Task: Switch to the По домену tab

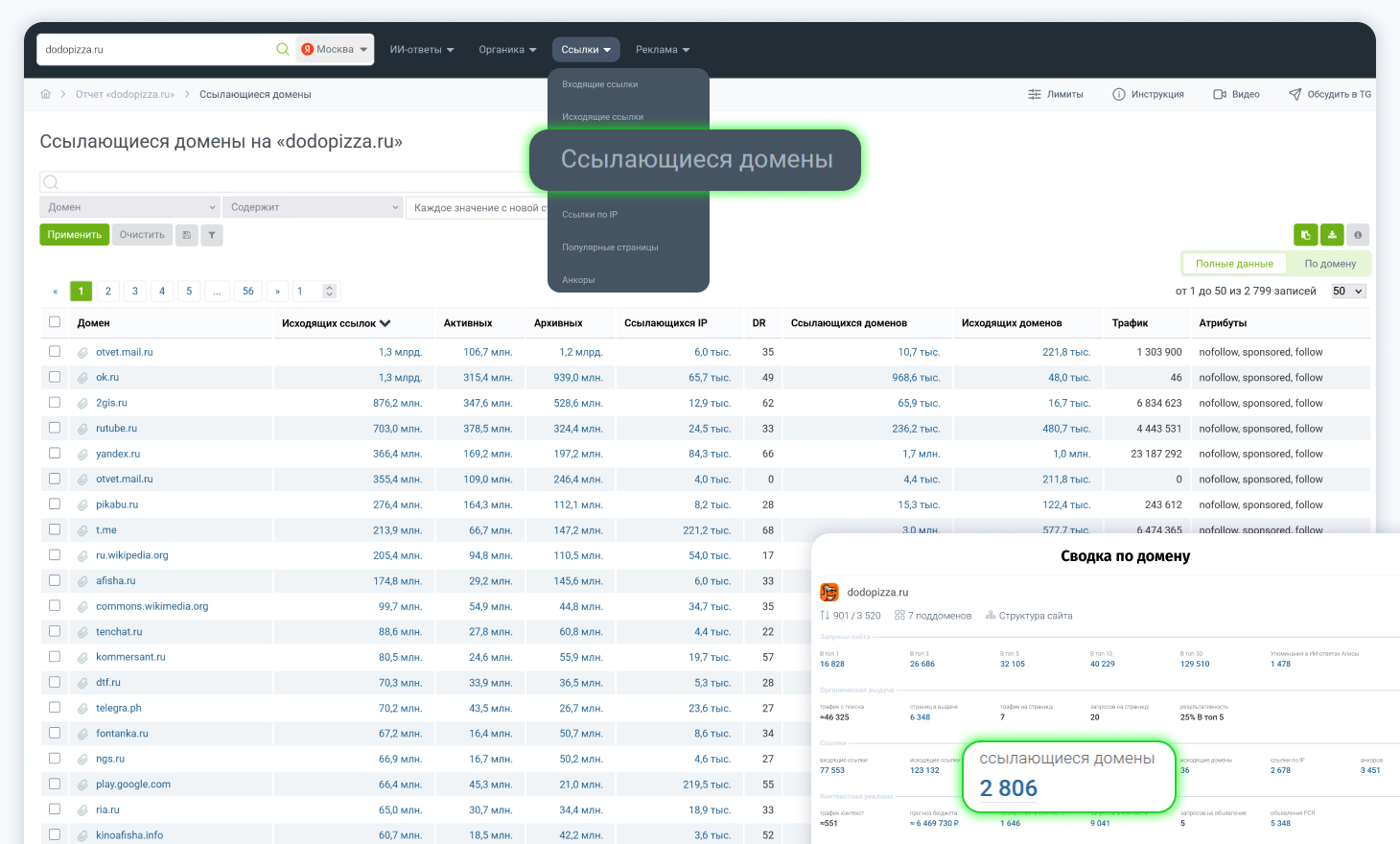Action: click(1330, 264)
